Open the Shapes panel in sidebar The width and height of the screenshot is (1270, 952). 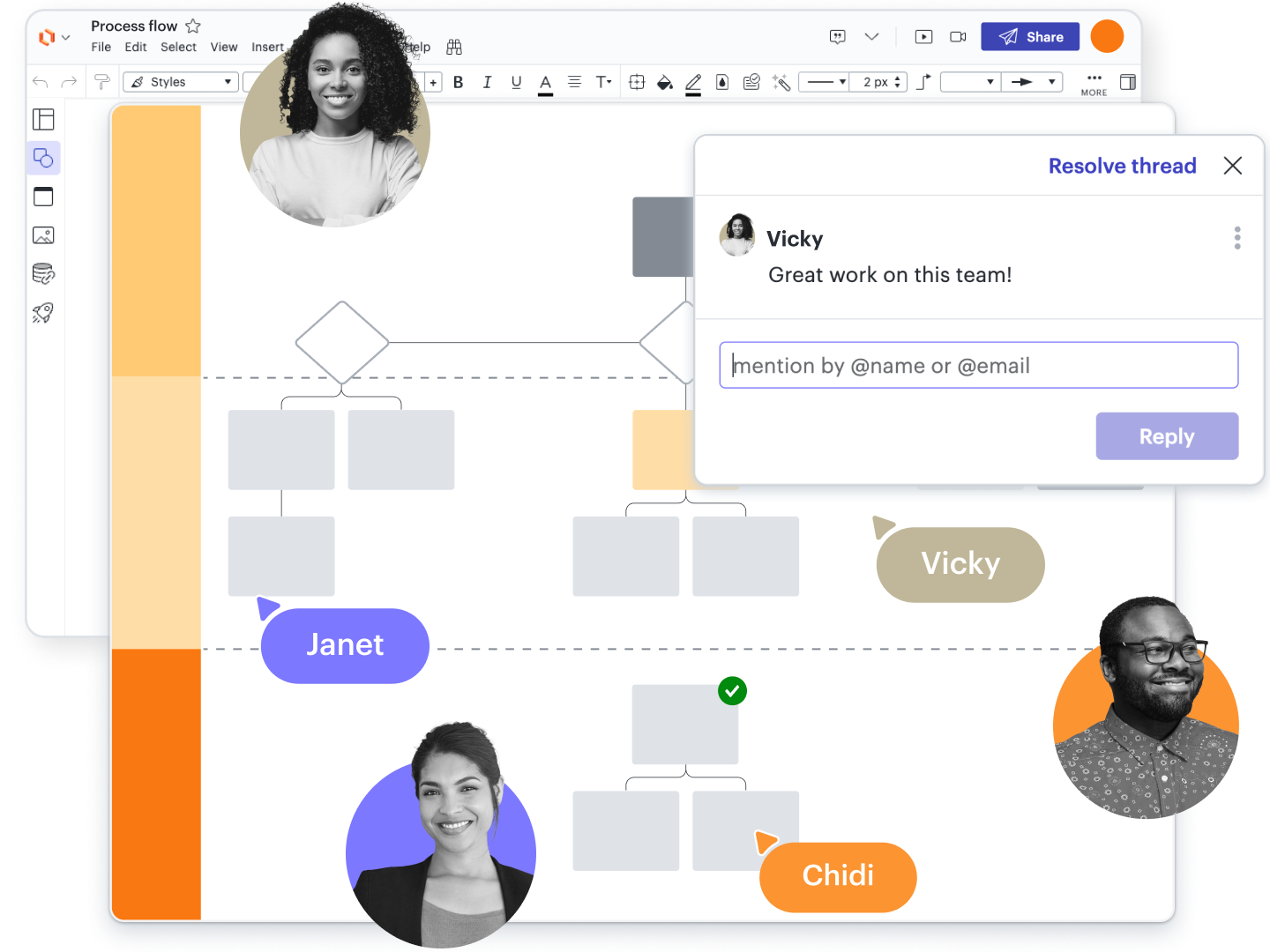click(43, 159)
